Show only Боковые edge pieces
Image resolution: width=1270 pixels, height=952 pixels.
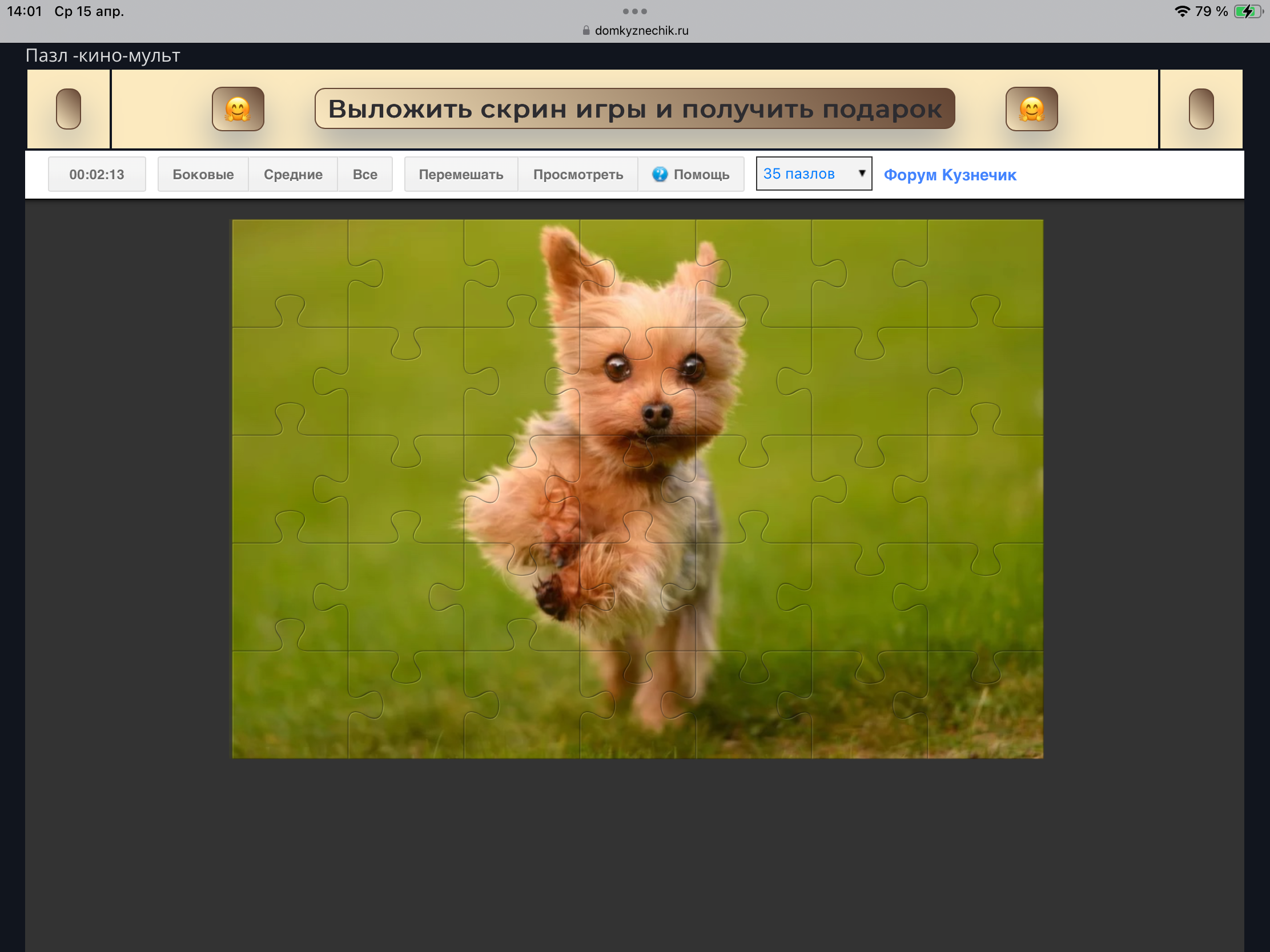point(203,174)
